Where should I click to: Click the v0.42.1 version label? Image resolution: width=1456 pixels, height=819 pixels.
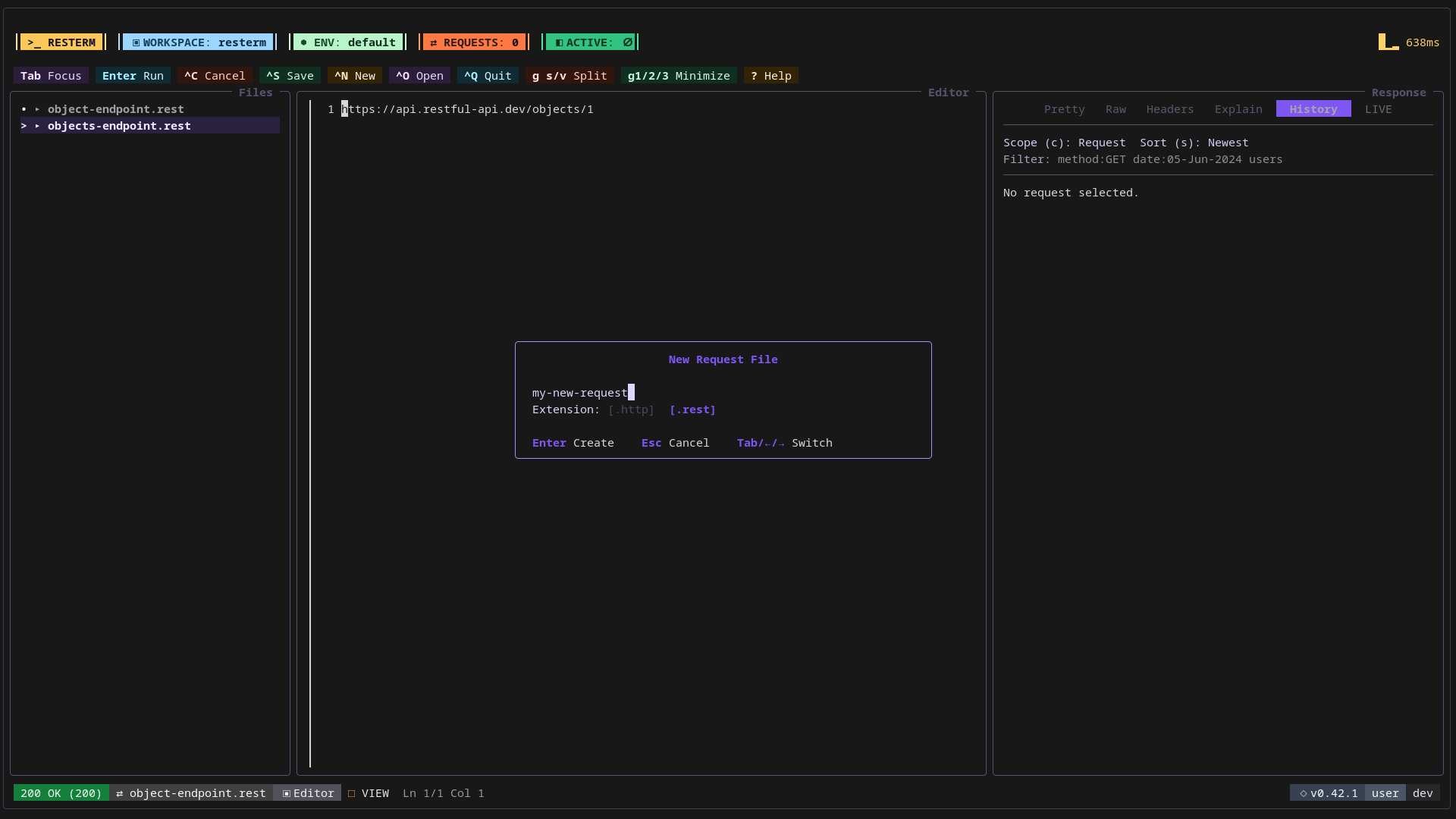(x=1334, y=793)
